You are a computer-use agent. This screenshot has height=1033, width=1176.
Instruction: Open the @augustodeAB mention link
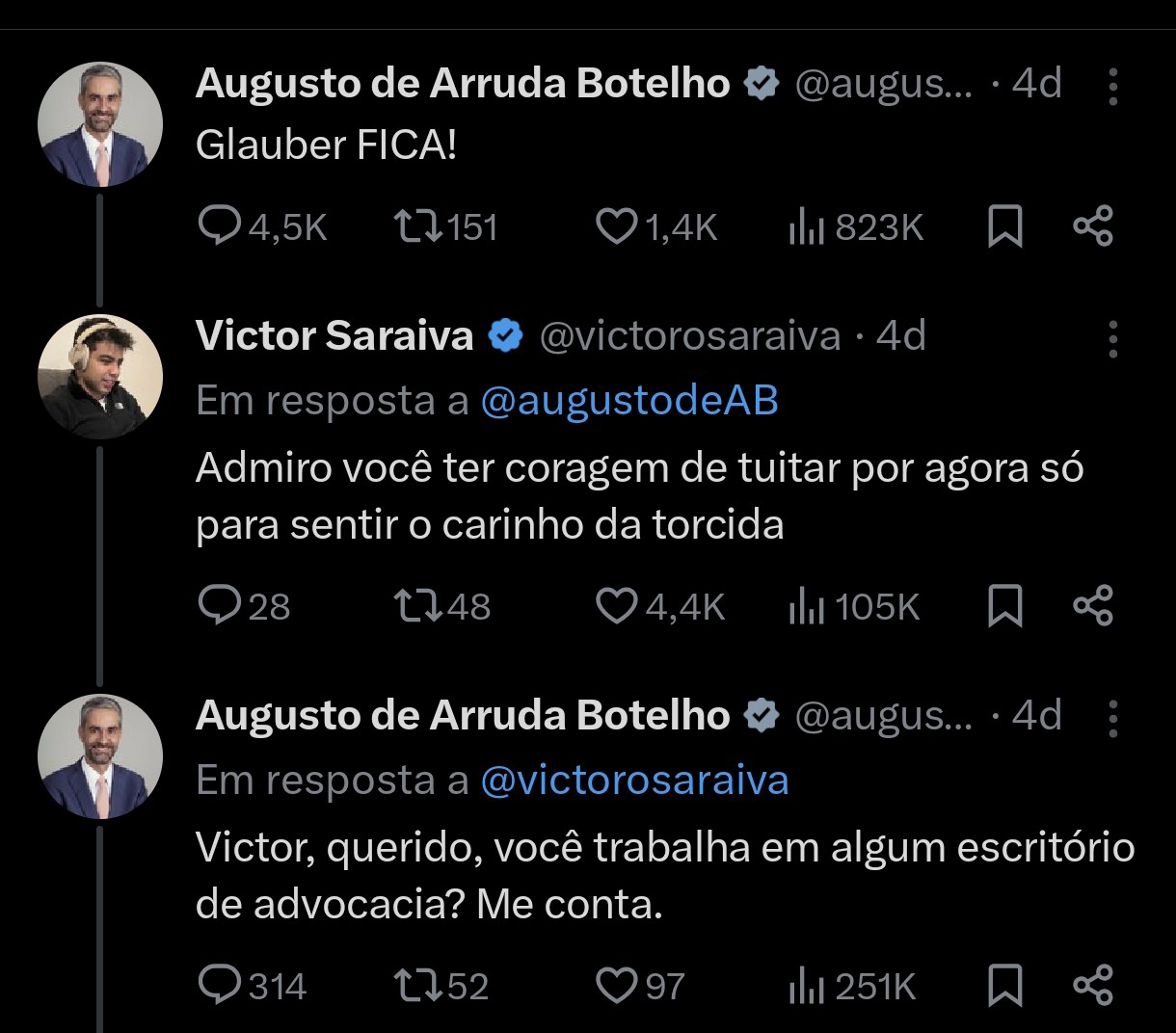coord(628,401)
